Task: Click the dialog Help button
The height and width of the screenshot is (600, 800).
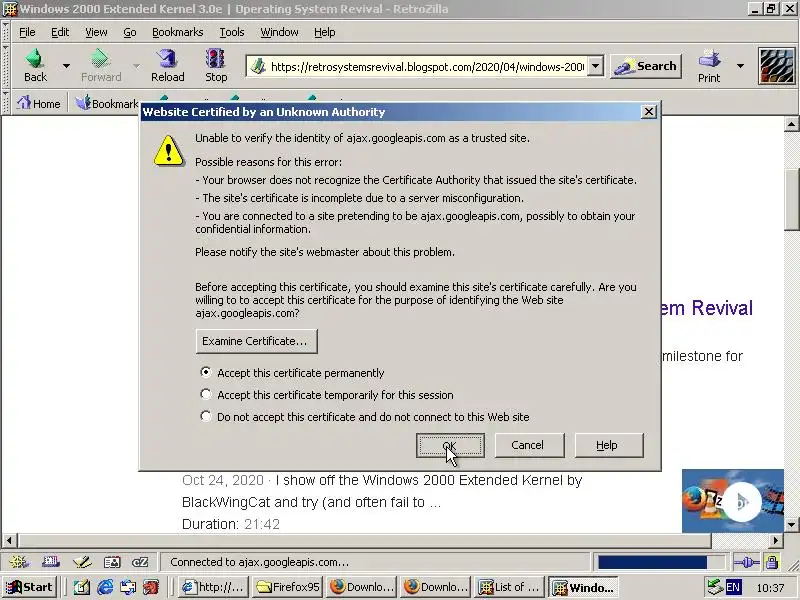Action: pos(609,445)
